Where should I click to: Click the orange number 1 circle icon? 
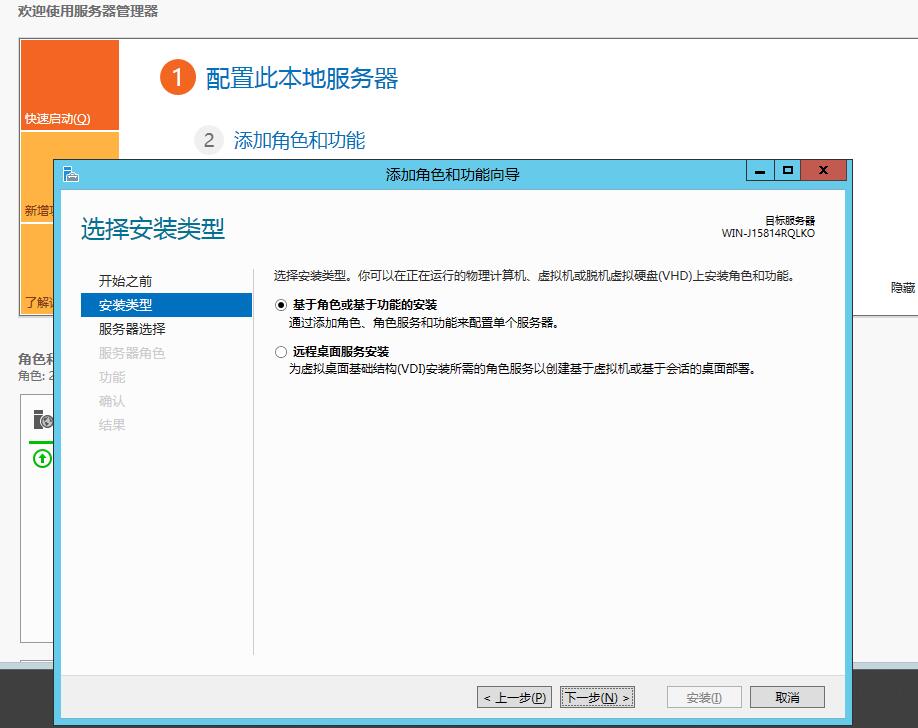[177, 78]
